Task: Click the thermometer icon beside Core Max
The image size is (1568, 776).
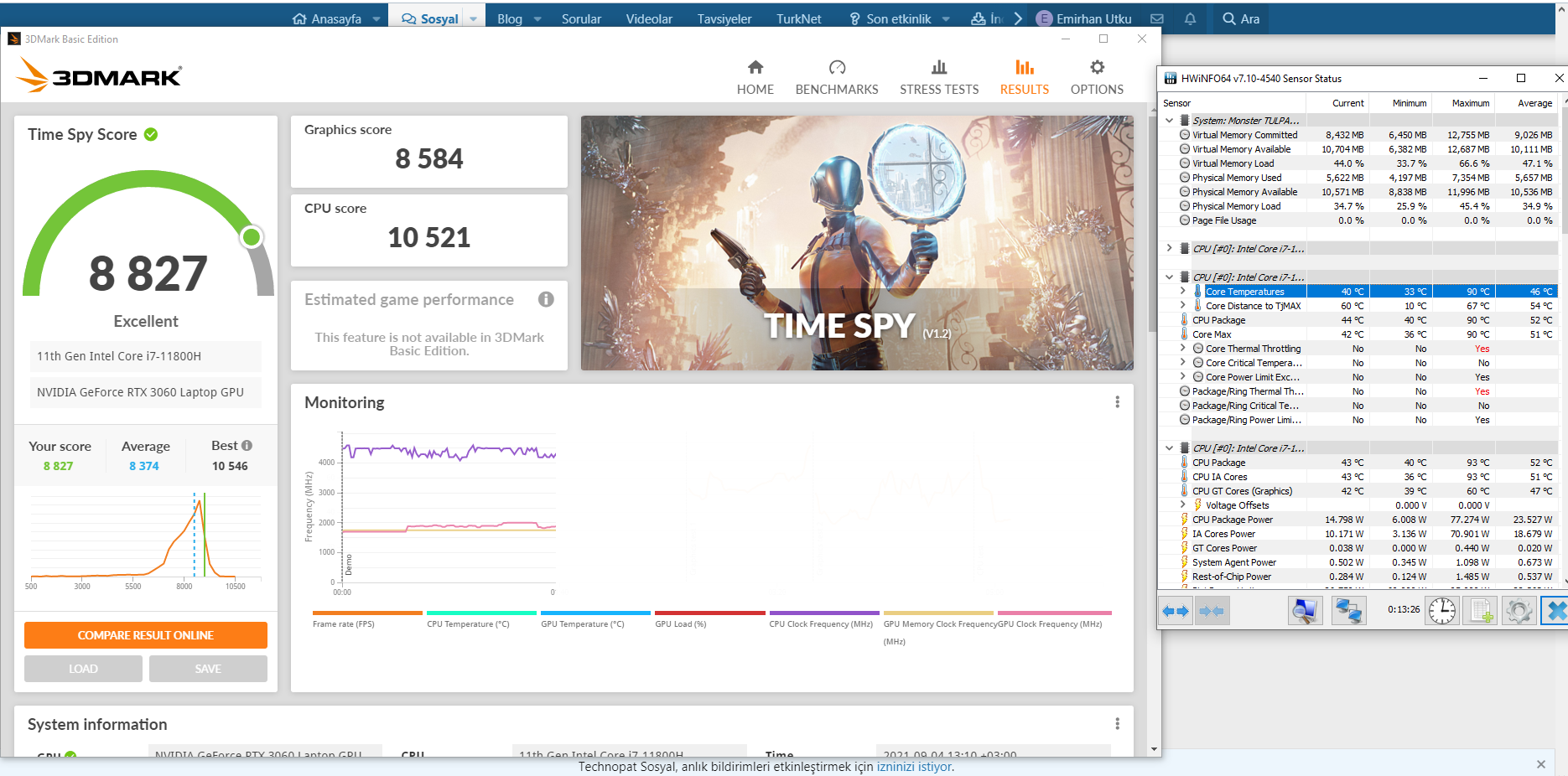Action: 1184,334
